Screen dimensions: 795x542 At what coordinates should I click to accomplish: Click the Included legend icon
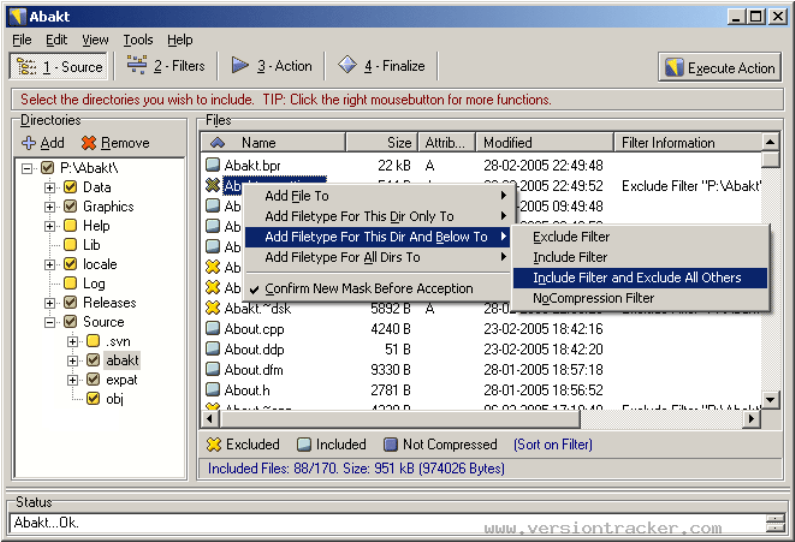(x=304, y=445)
